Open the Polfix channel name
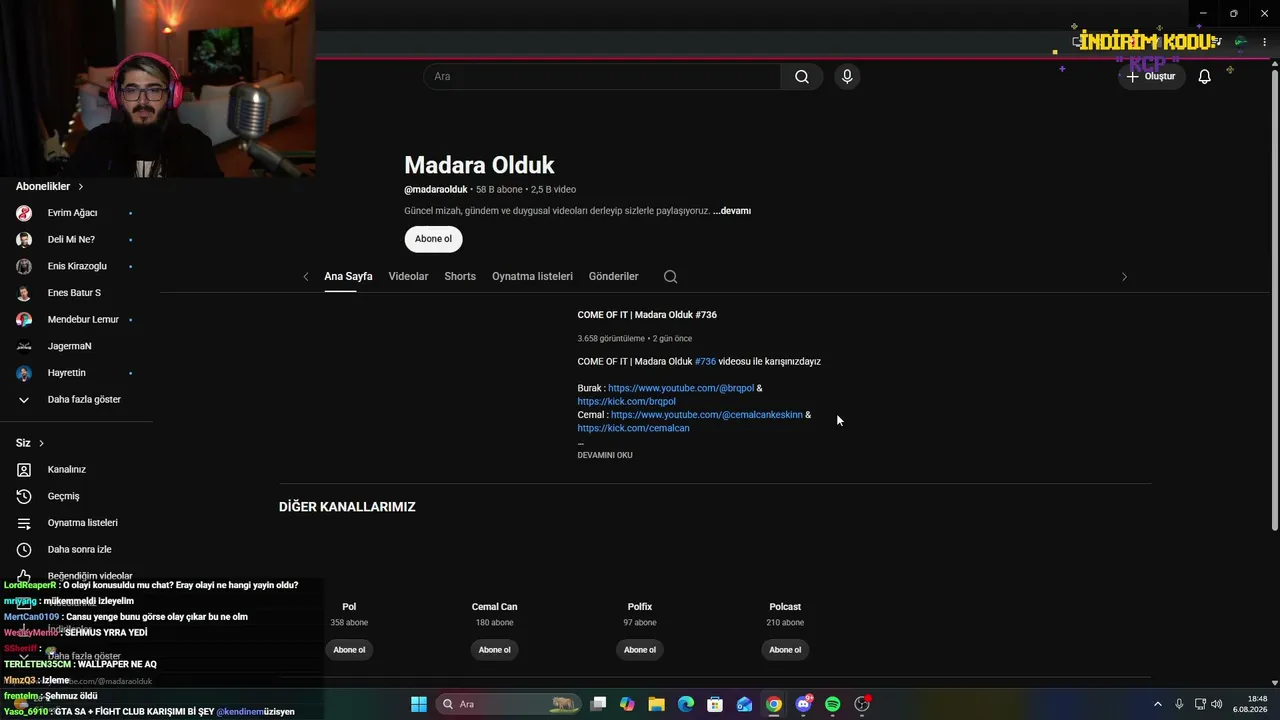Viewport: 1280px width, 720px height. coord(640,607)
